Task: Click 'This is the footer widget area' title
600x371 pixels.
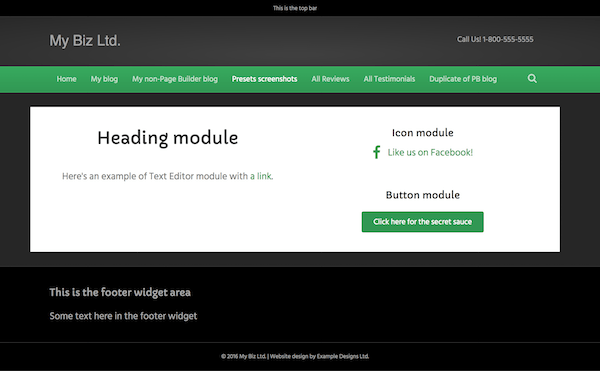Action: point(120,292)
